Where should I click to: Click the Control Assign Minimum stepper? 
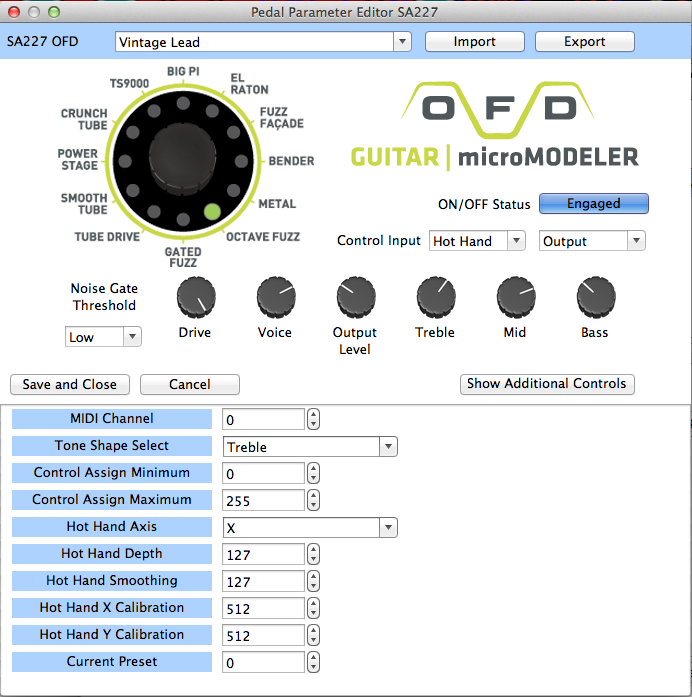click(313, 473)
